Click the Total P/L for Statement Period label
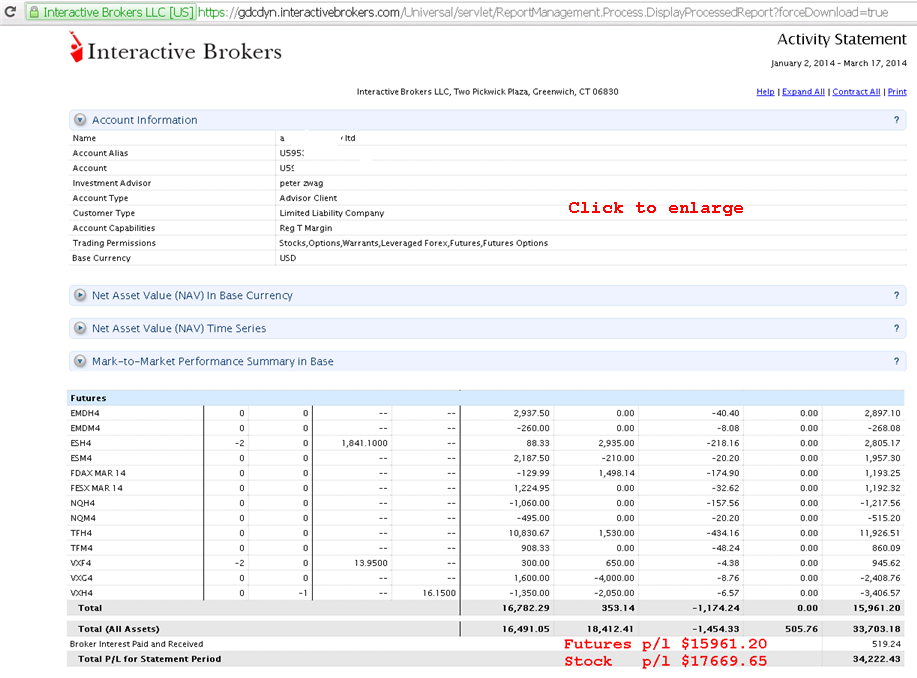 tap(150, 659)
